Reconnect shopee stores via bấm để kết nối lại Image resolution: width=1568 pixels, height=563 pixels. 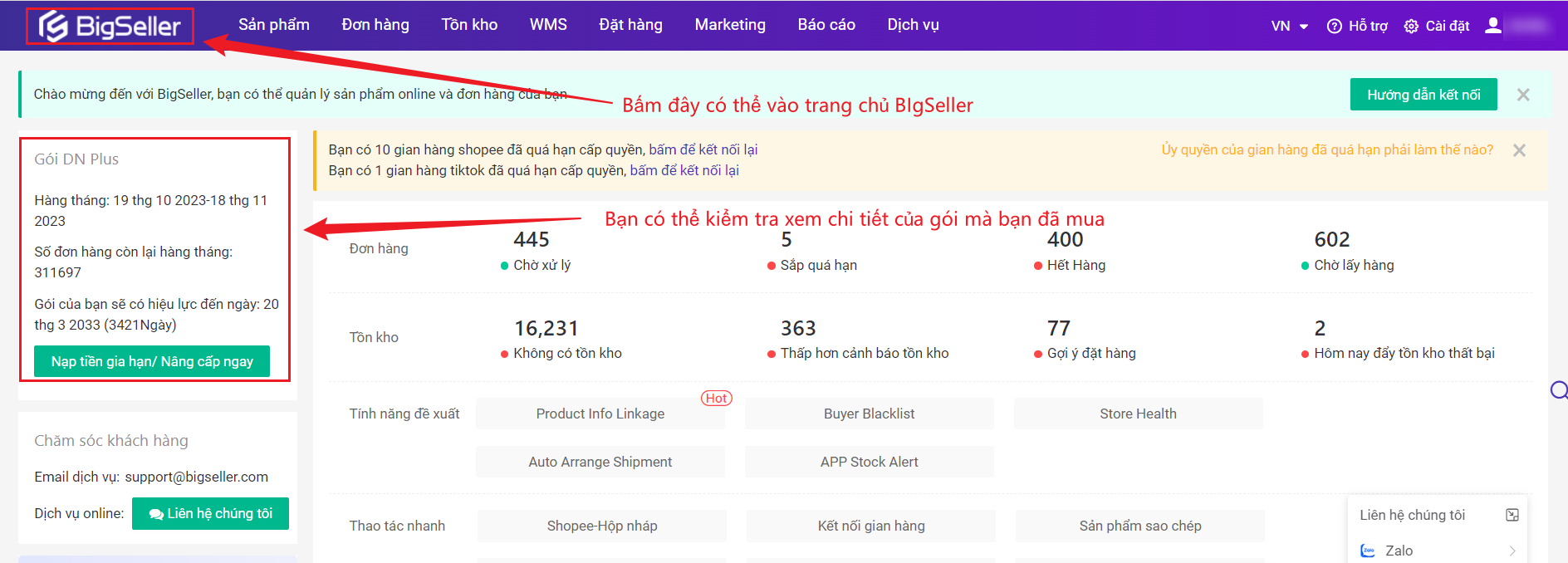tap(703, 149)
